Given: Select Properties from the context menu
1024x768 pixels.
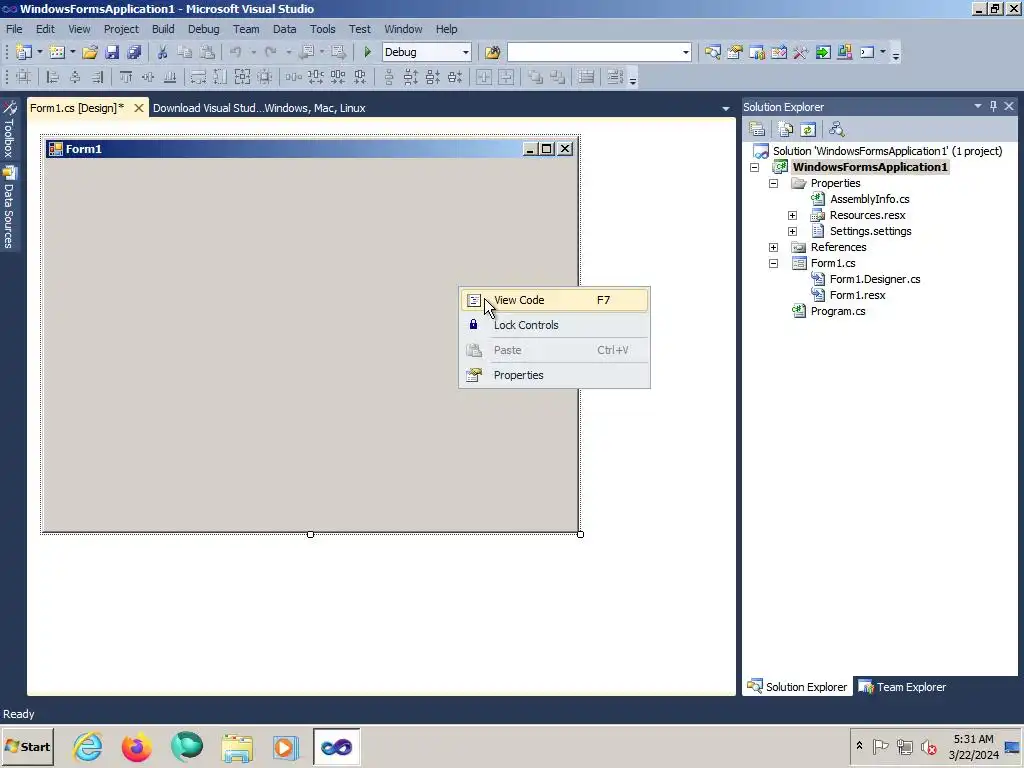Looking at the screenshot, I should pos(554,376).
